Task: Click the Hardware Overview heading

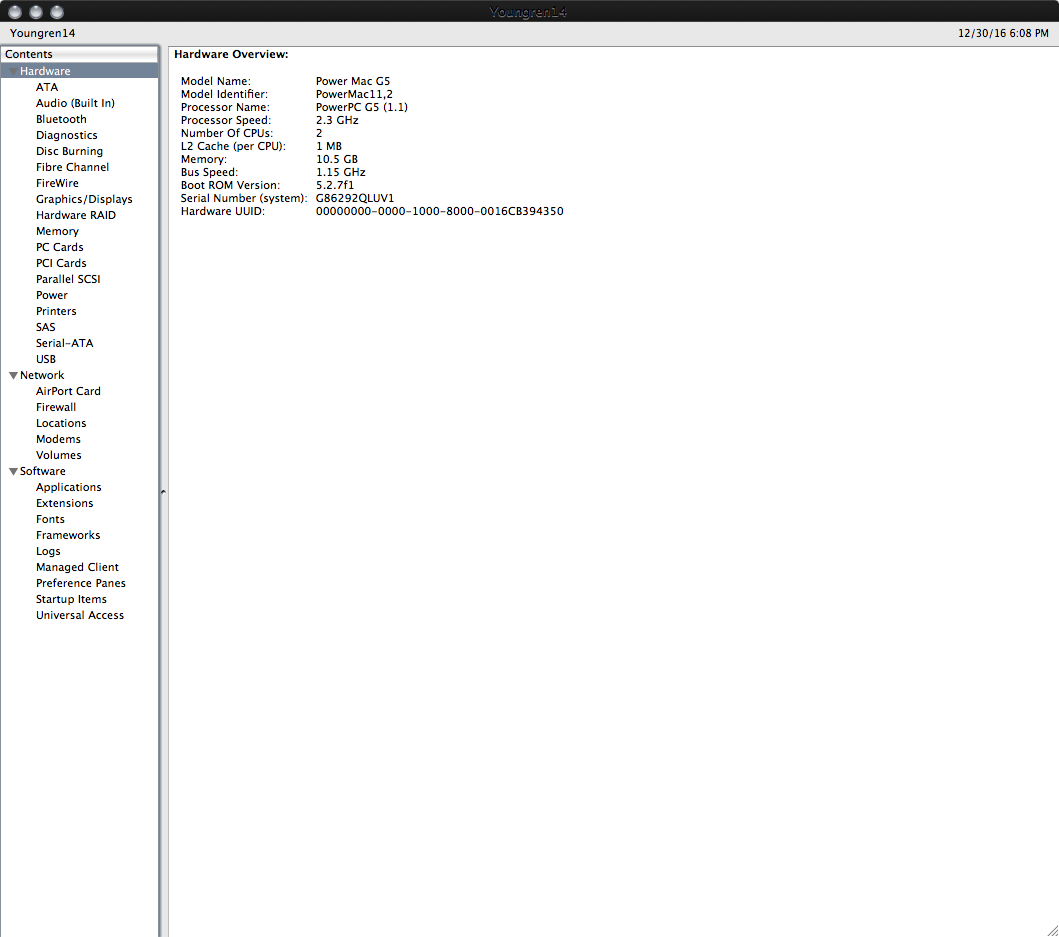Action: click(x=231, y=54)
